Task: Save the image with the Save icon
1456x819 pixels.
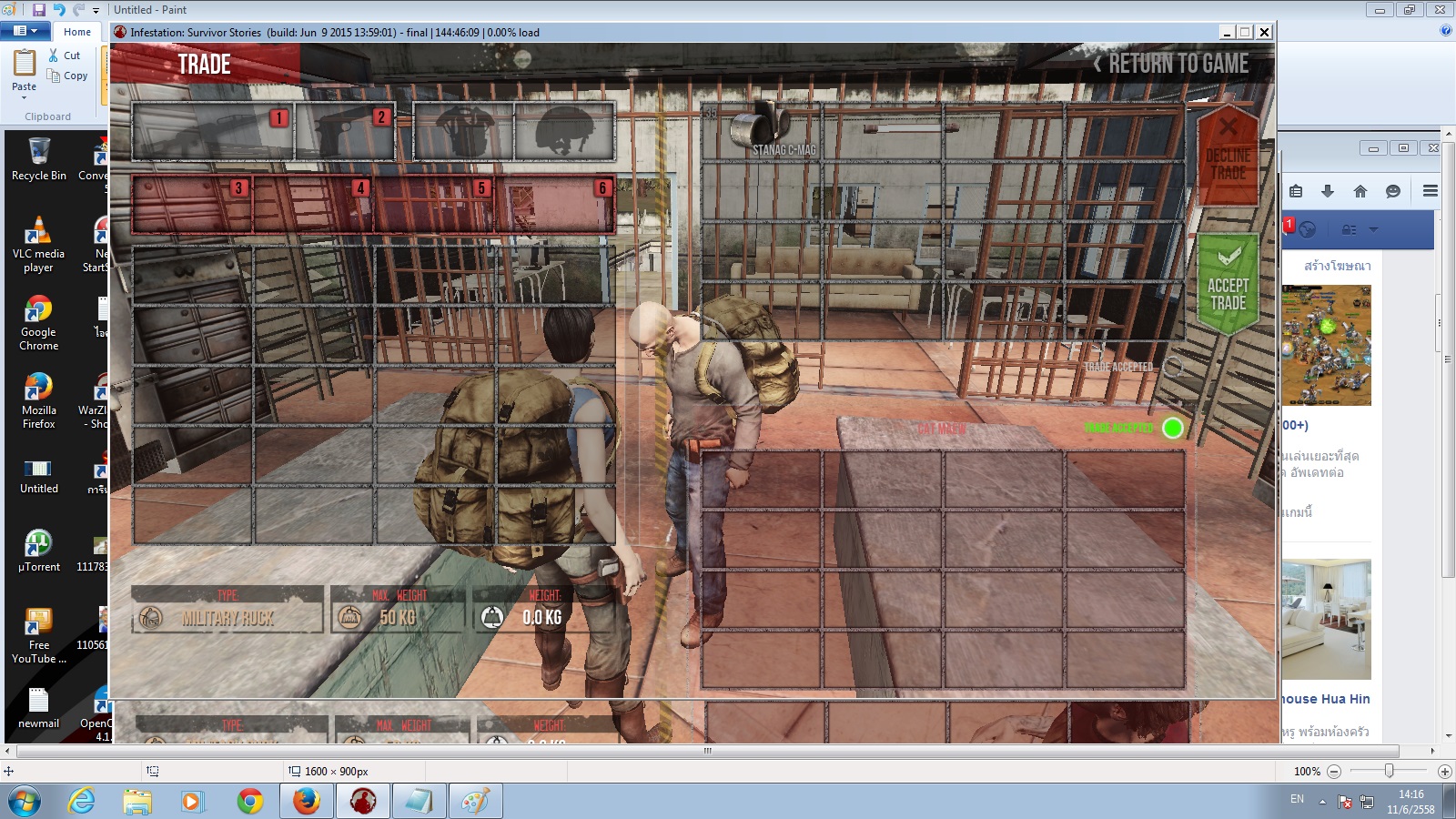Action: coord(38,10)
